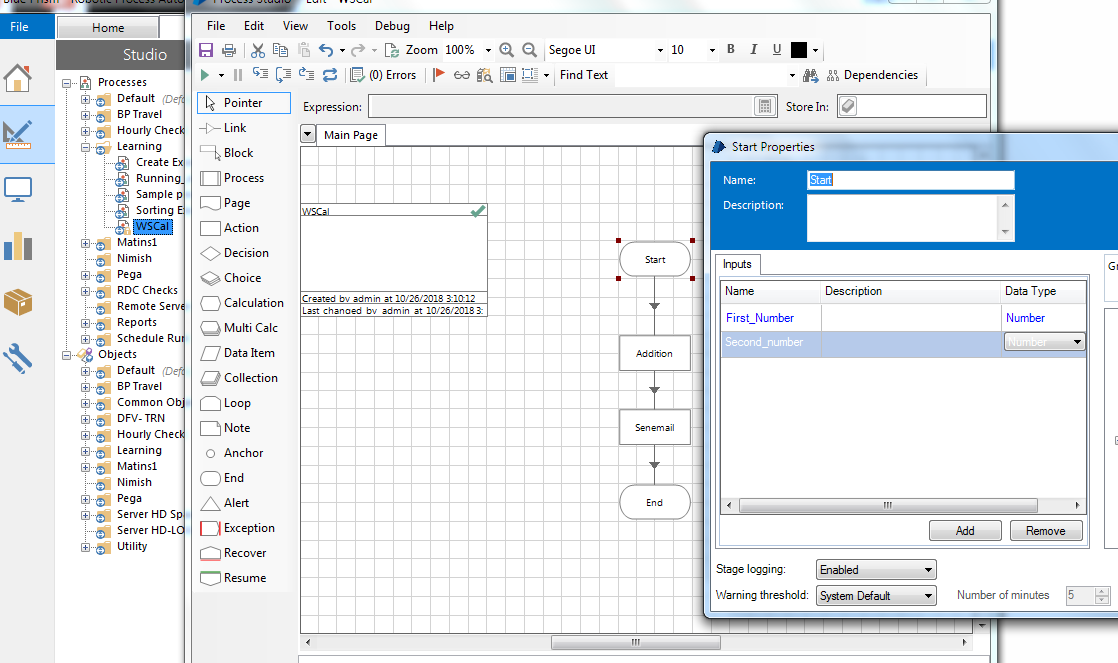Open the Zoom percentage dropdown
Screen dimensions: 1118x663
[488, 50]
